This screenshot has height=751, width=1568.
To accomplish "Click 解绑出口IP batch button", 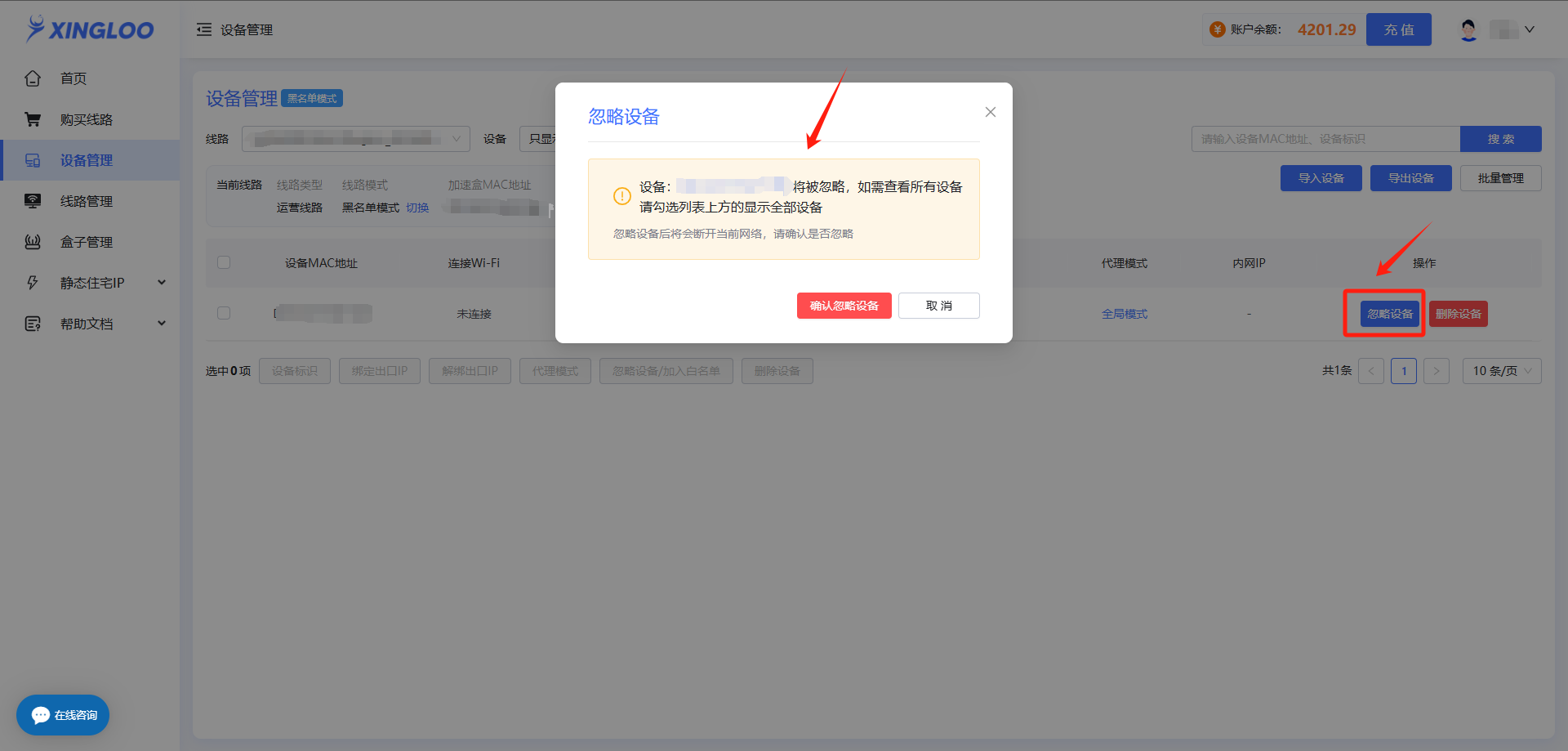I will click(470, 371).
